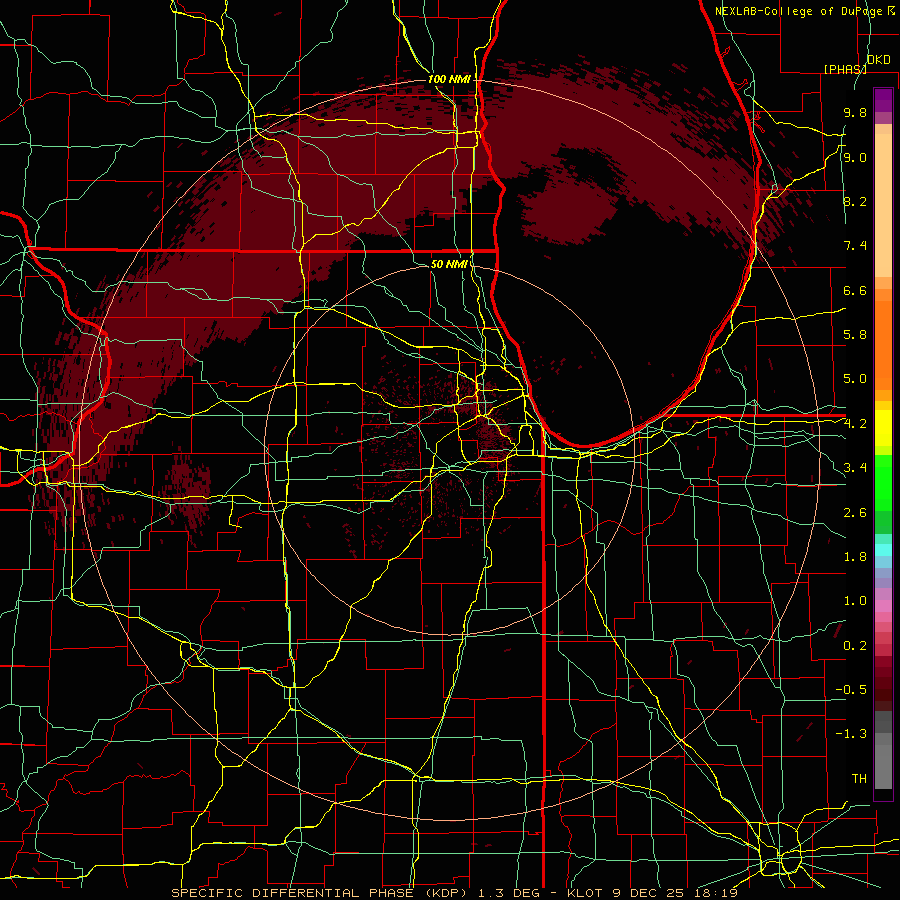Click the -0.5 value on color scale
The height and width of the screenshot is (900, 900).
851,690
